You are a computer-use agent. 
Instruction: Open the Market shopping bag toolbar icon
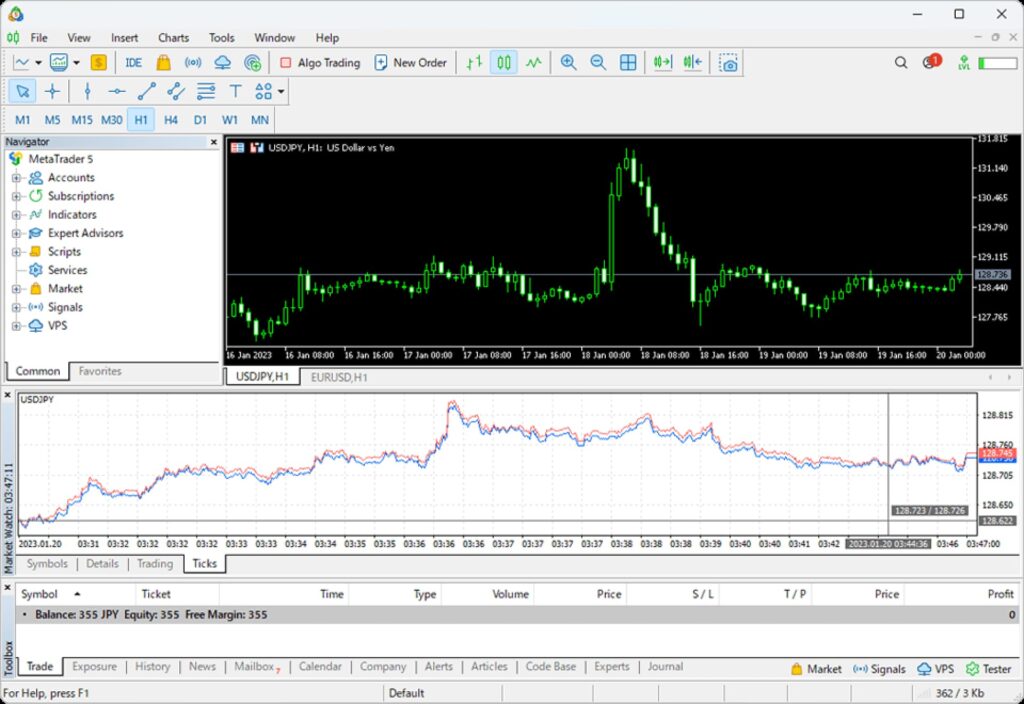pyautogui.click(x=163, y=63)
